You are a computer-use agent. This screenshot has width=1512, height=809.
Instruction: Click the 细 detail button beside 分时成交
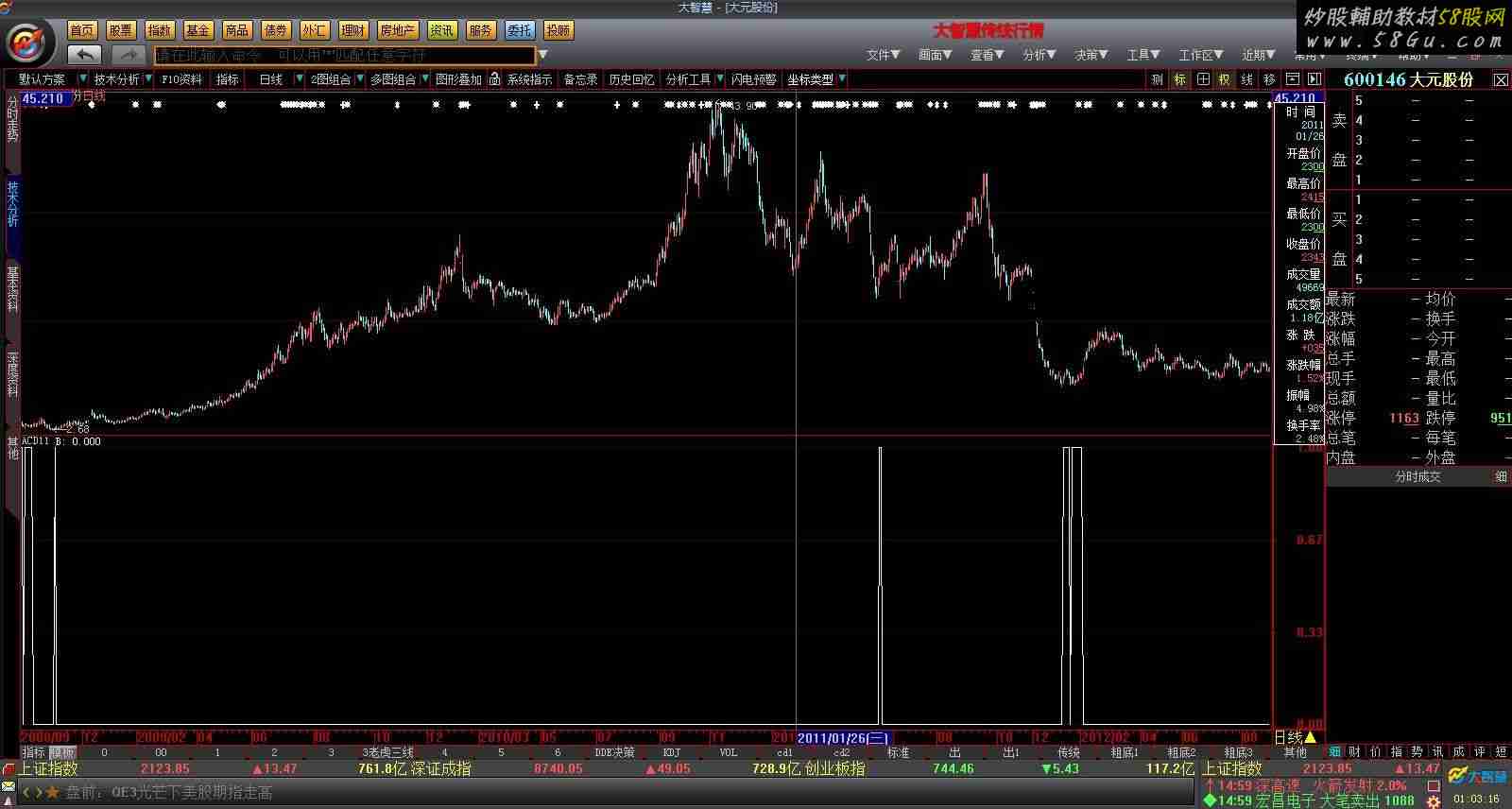coord(1501,477)
